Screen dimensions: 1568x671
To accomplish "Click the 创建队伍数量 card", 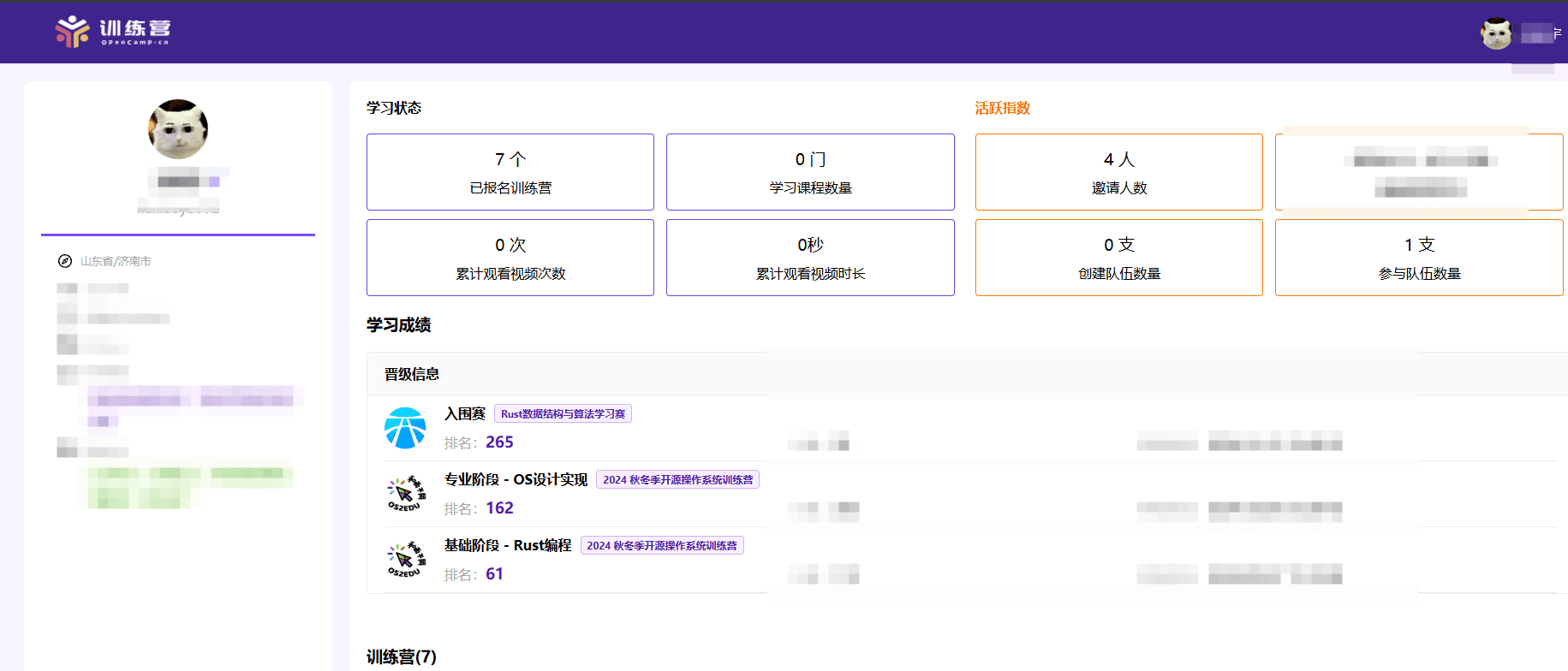I will (1118, 258).
